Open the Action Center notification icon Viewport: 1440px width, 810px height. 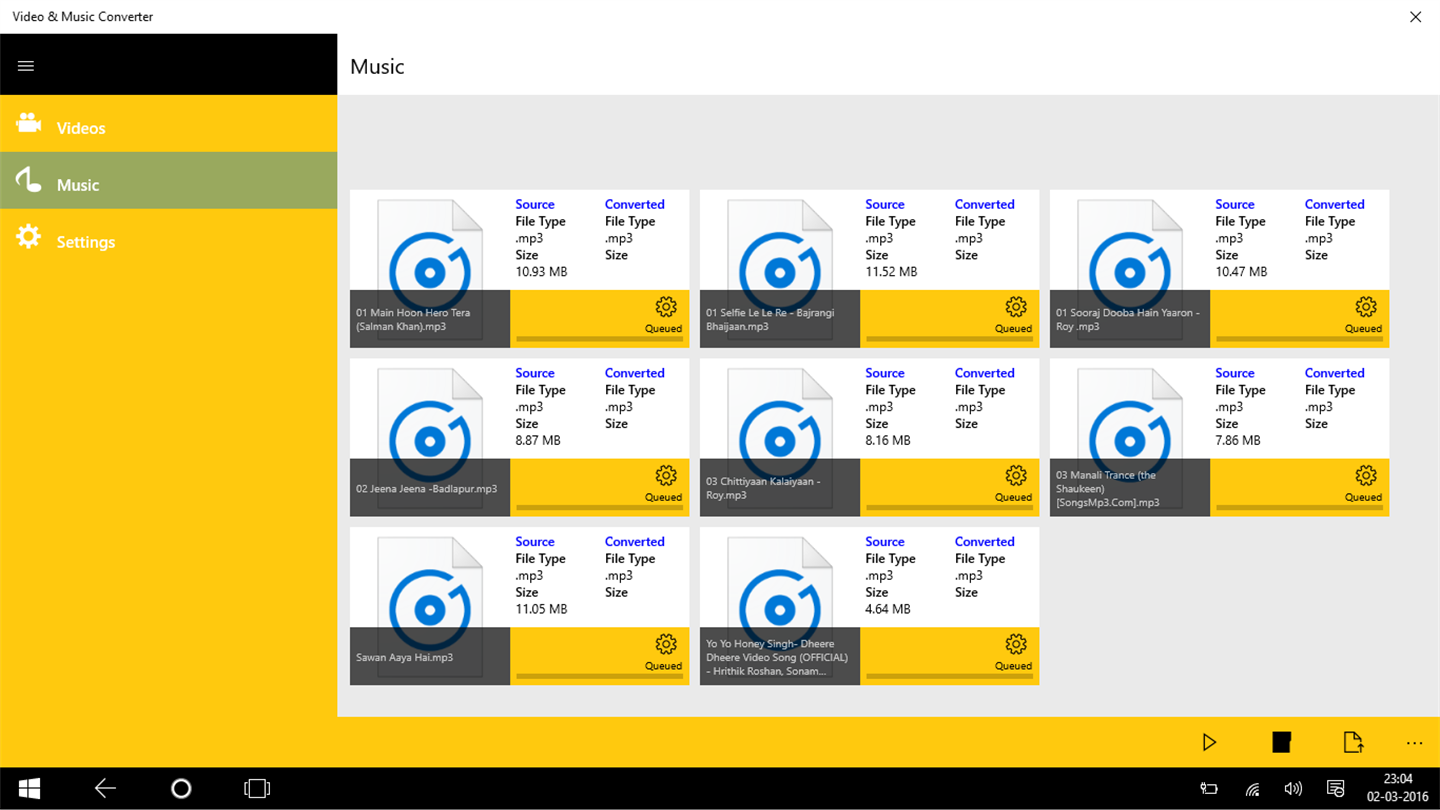[x=1335, y=789]
